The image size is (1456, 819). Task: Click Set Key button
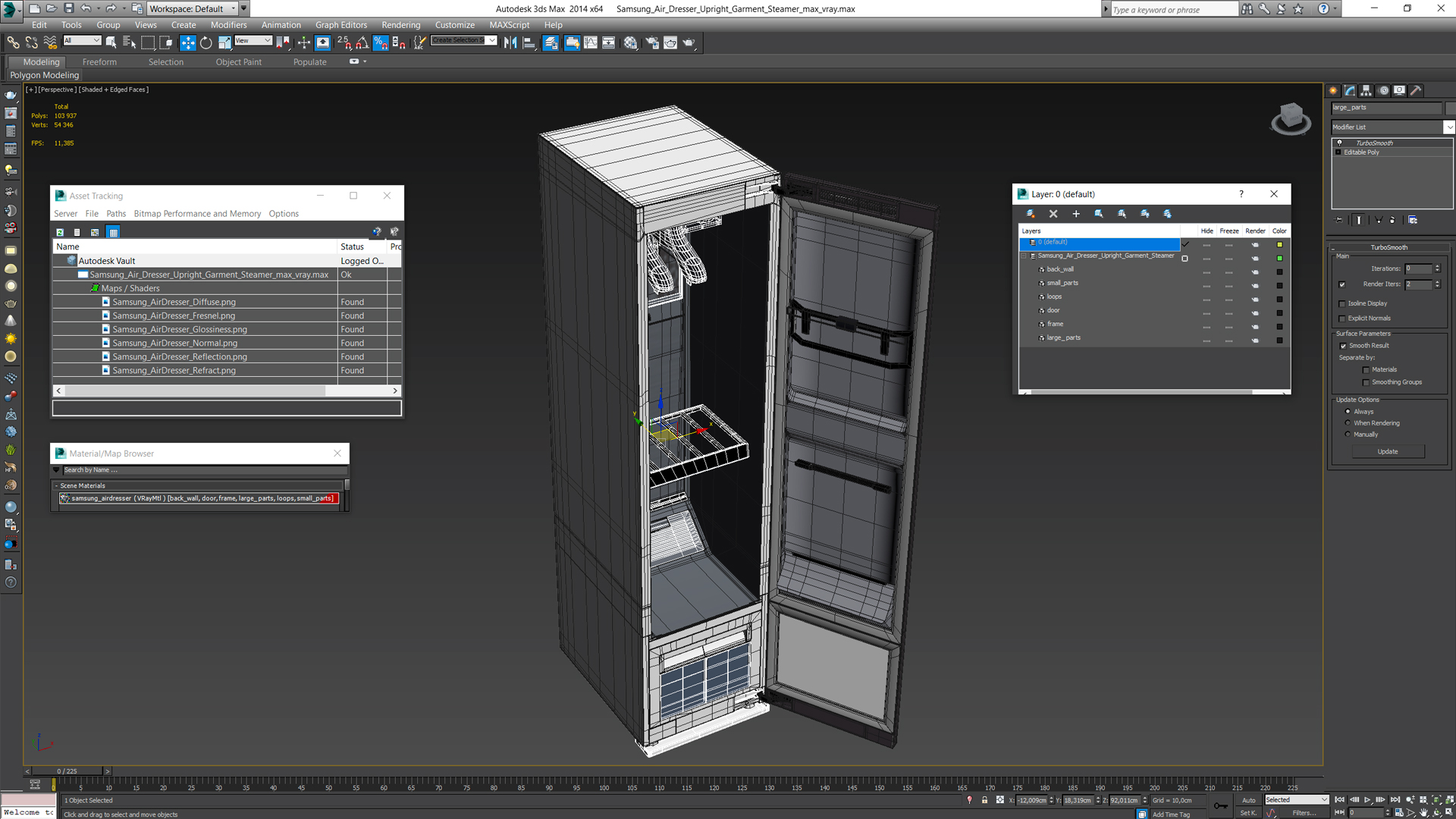click(x=1248, y=813)
